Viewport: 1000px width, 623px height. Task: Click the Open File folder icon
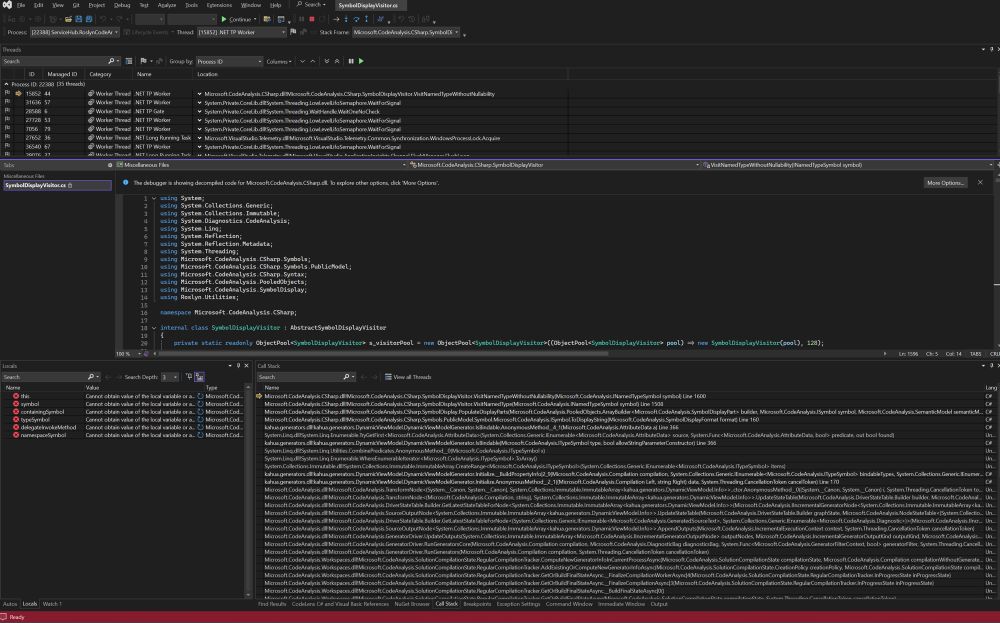68,19
